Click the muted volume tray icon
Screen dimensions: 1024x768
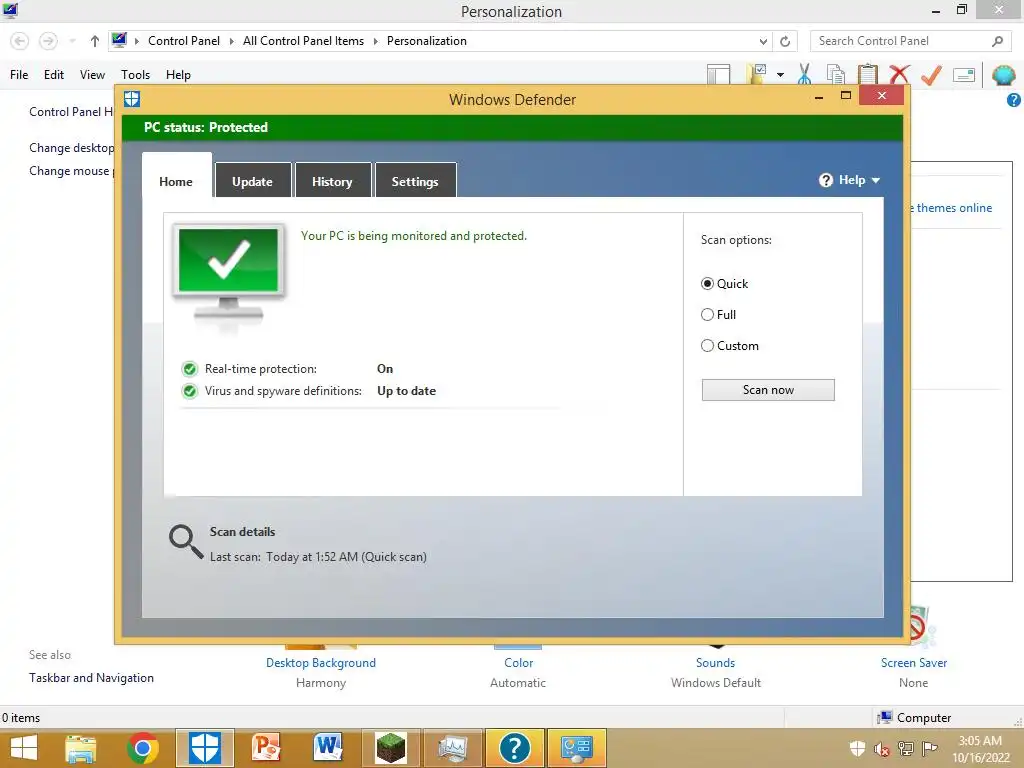point(882,749)
